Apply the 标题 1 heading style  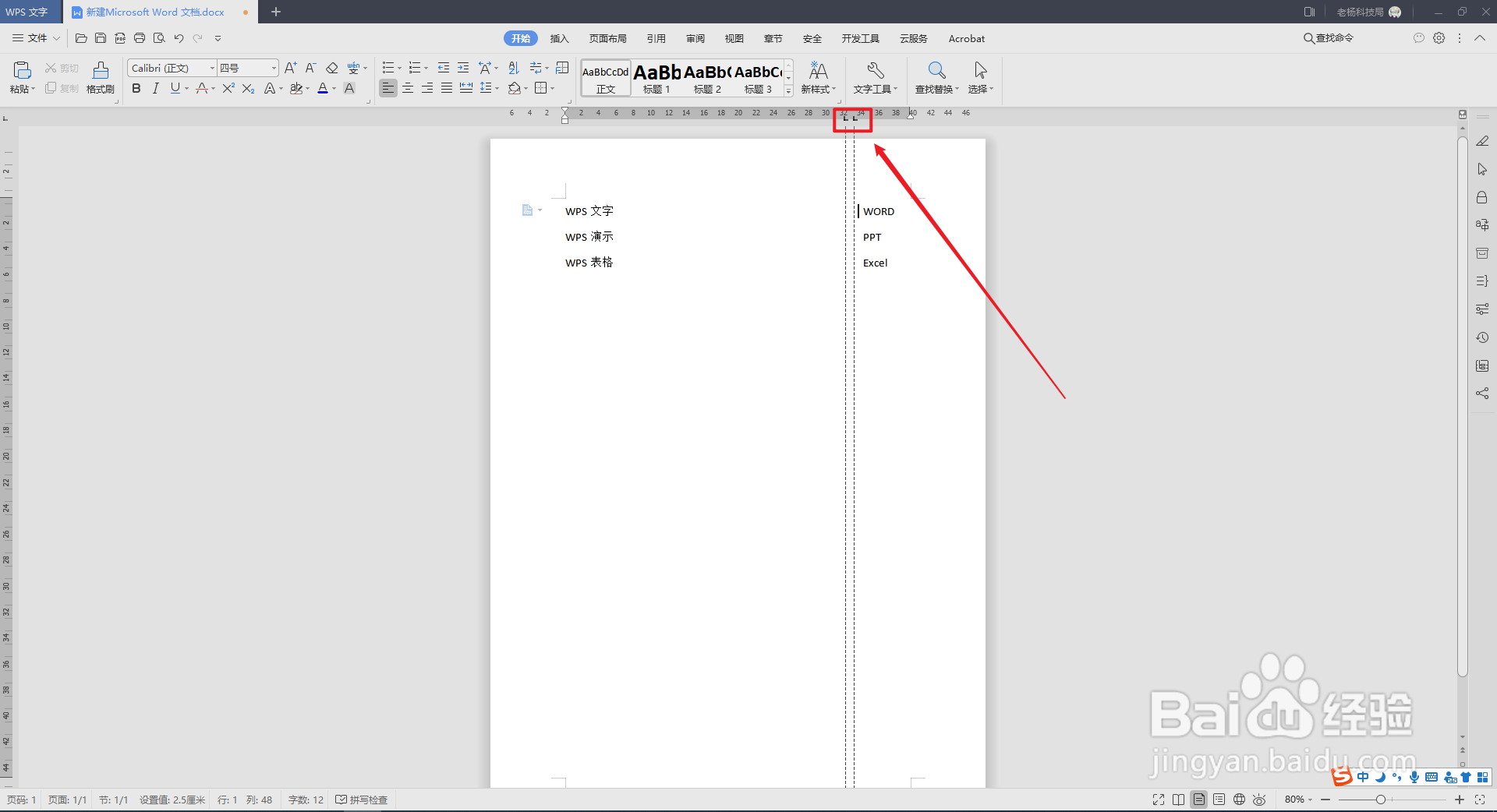[656, 78]
